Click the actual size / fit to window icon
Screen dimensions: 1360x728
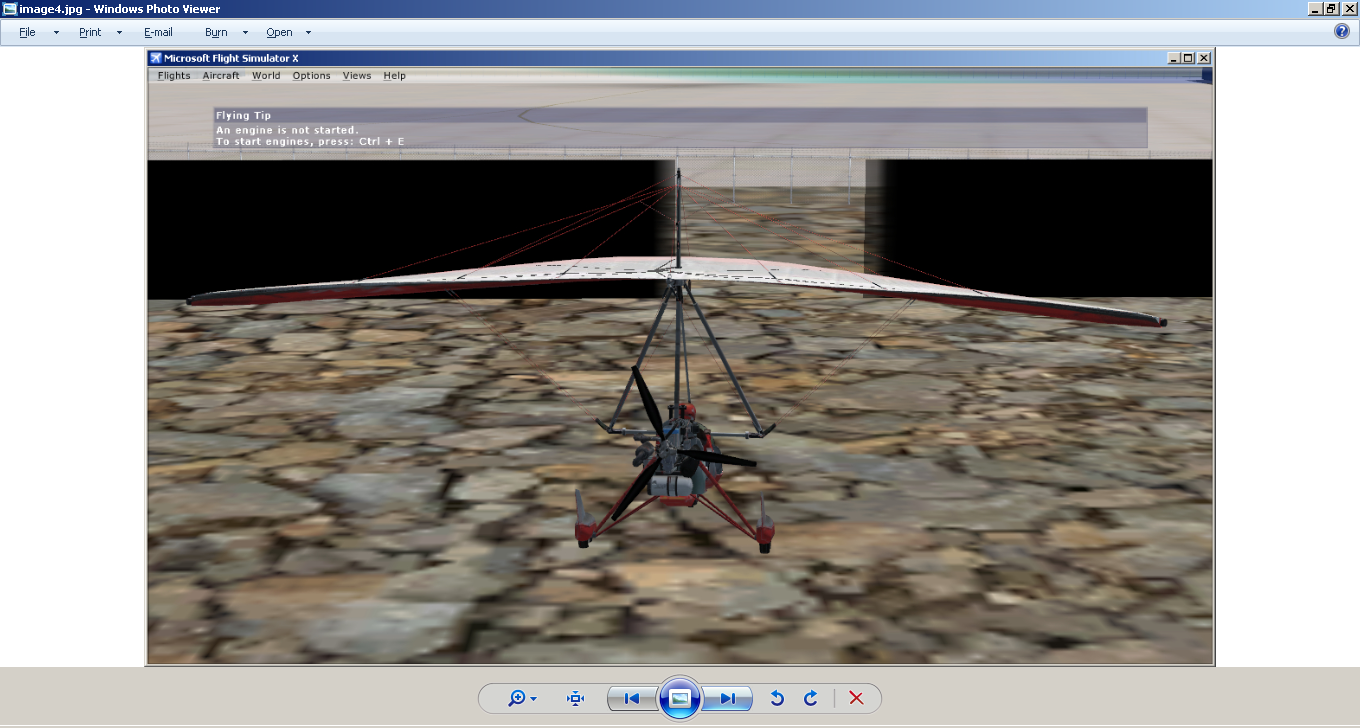coord(575,698)
